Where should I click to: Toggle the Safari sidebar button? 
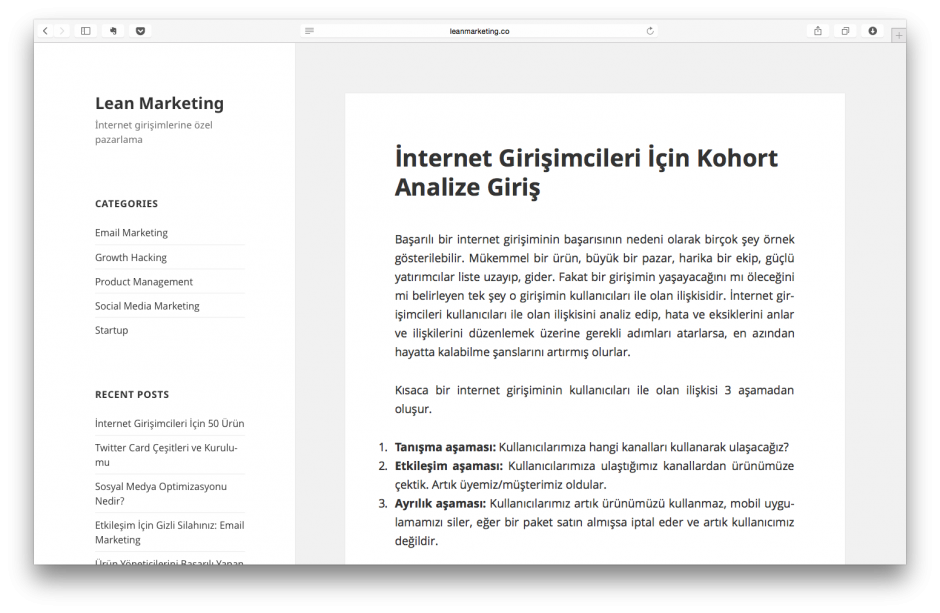[86, 31]
